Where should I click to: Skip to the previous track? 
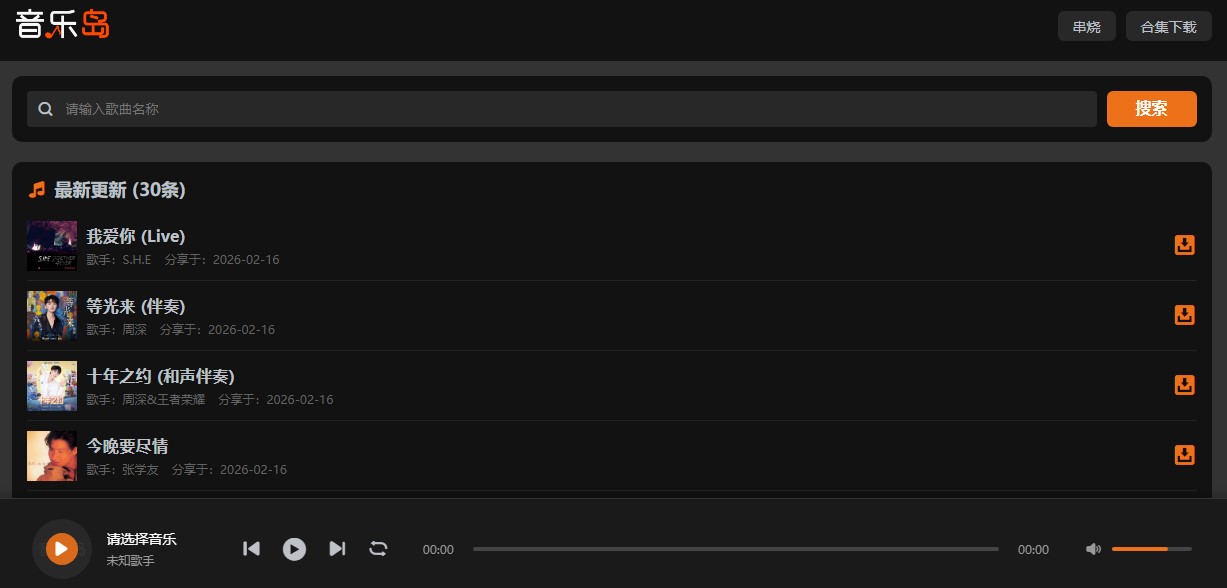pyautogui.click(x=252, y=548)
